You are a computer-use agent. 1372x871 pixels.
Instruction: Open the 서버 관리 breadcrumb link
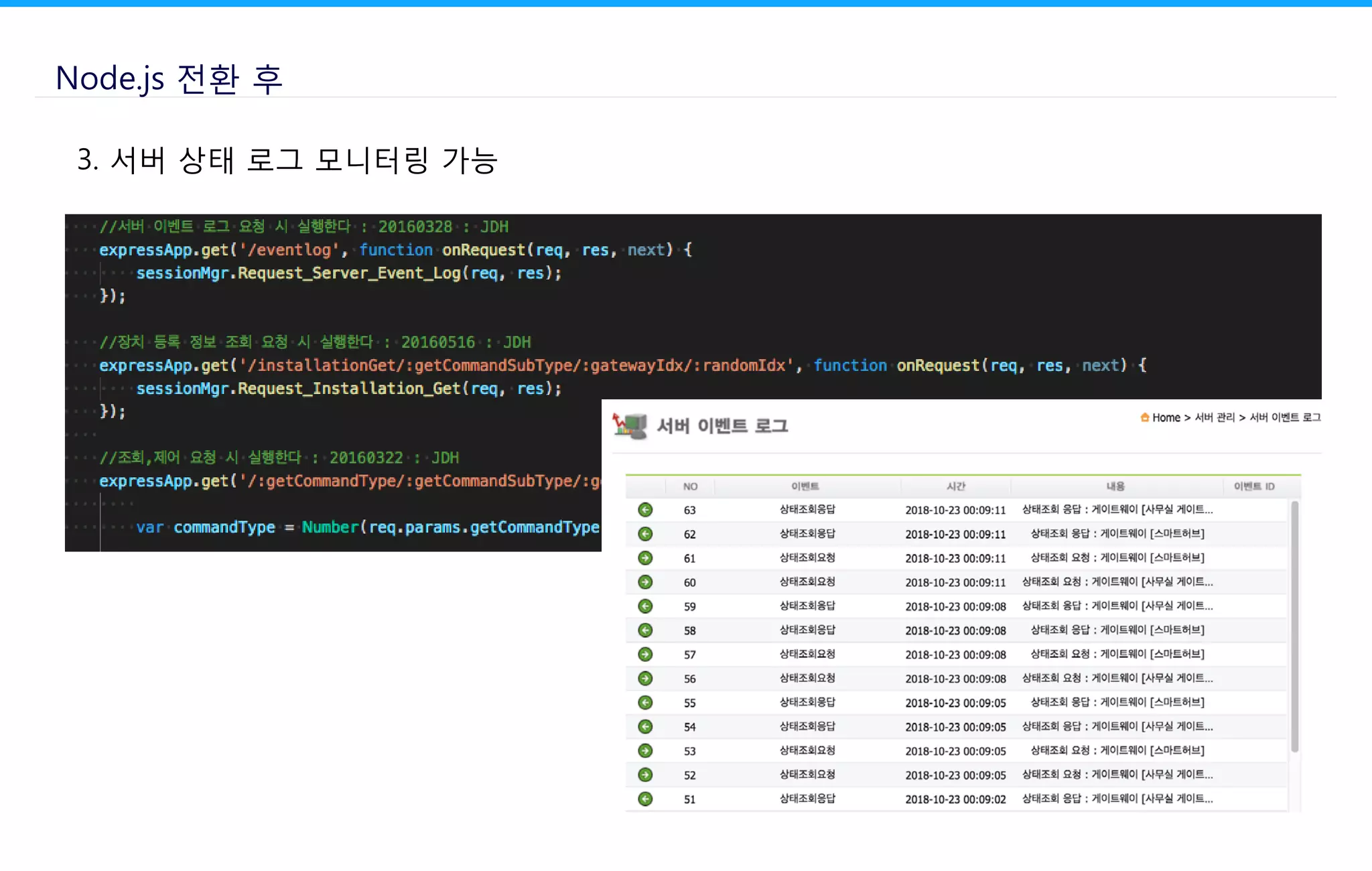1215,417
